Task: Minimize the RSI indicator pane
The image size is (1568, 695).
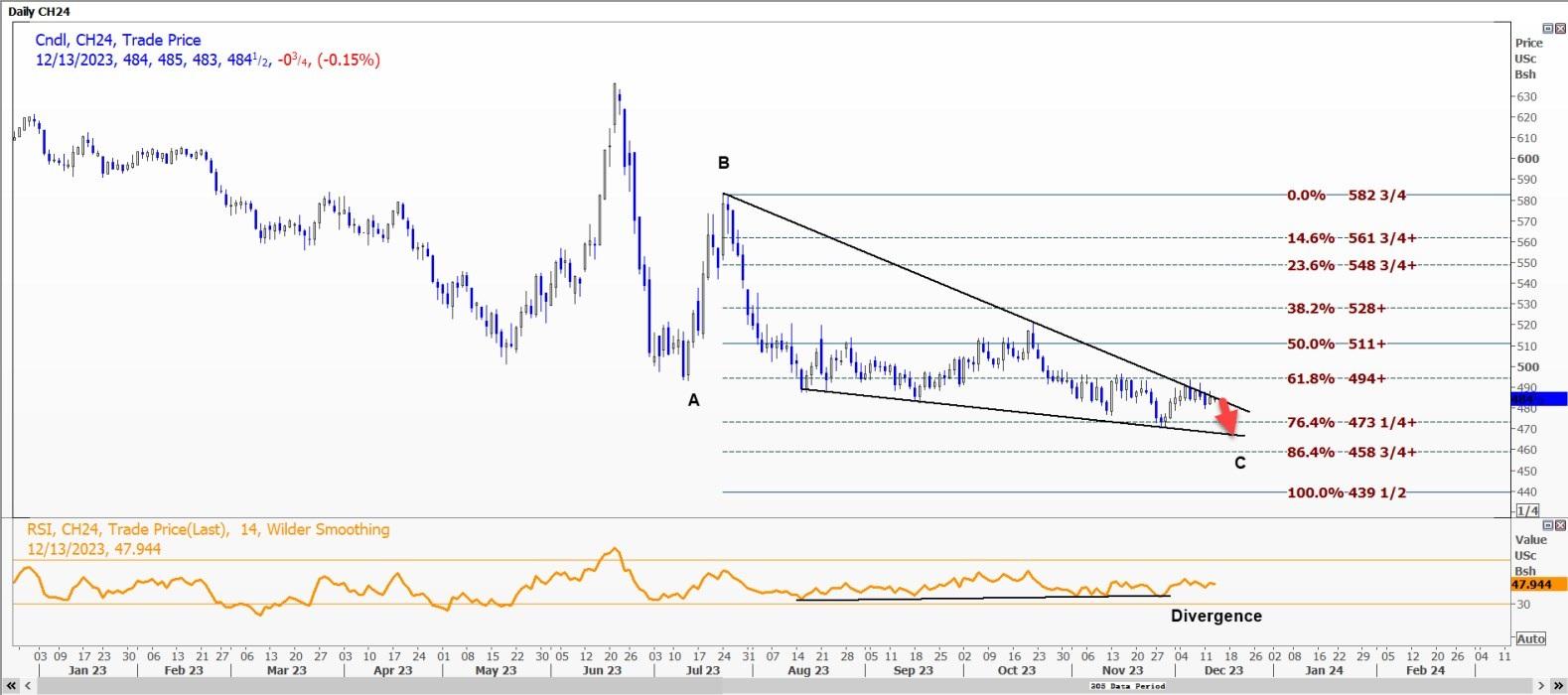Action: point(1547,524)
